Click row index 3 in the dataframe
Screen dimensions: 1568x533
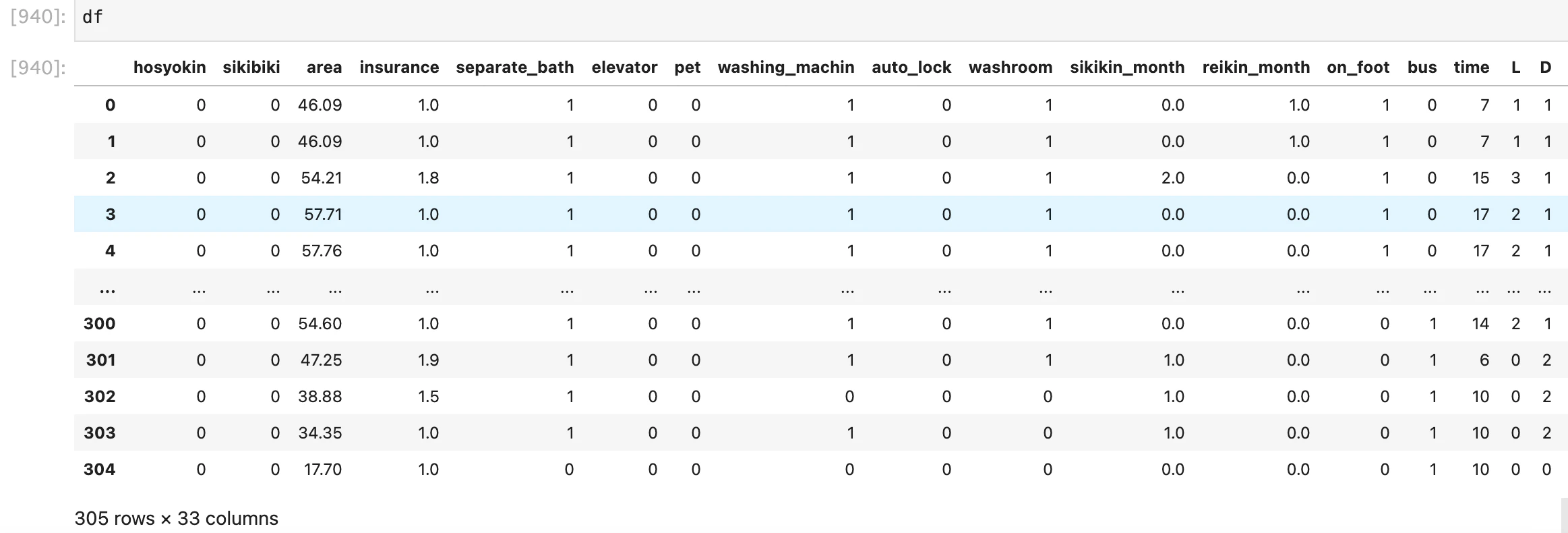[x=111, y=215]
